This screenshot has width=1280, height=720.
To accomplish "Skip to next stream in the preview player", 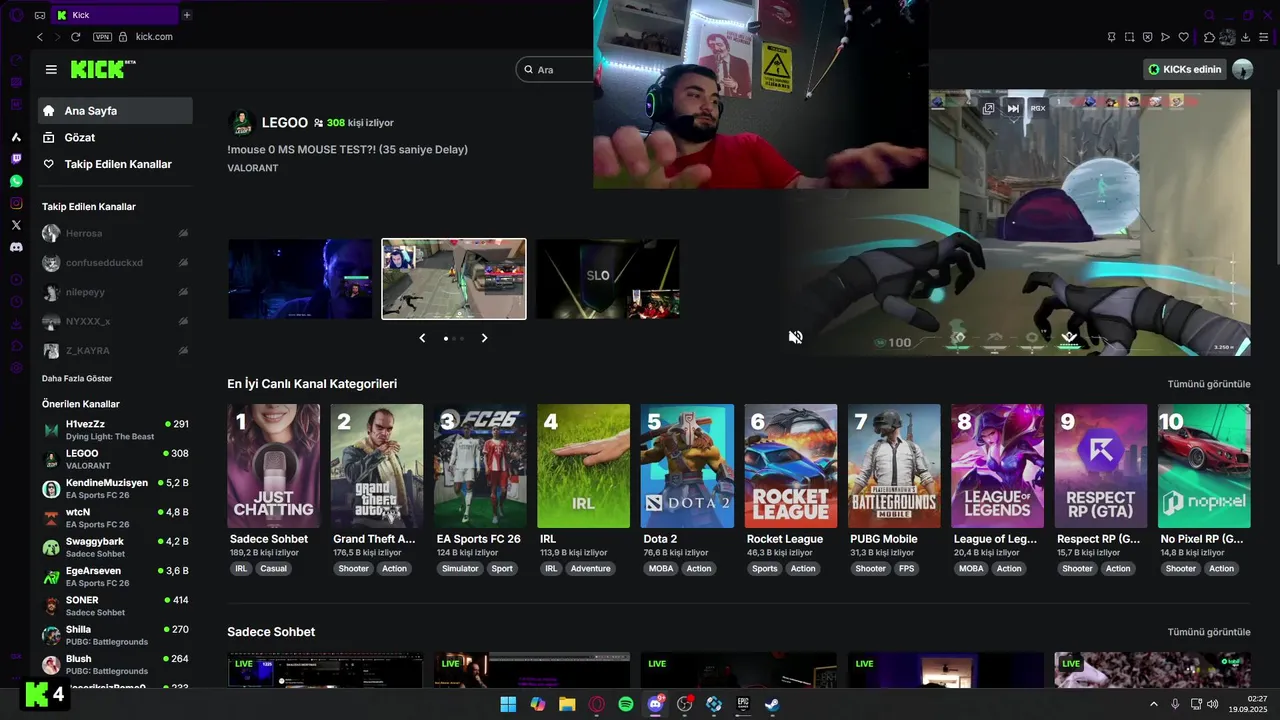I will 1013,108.
